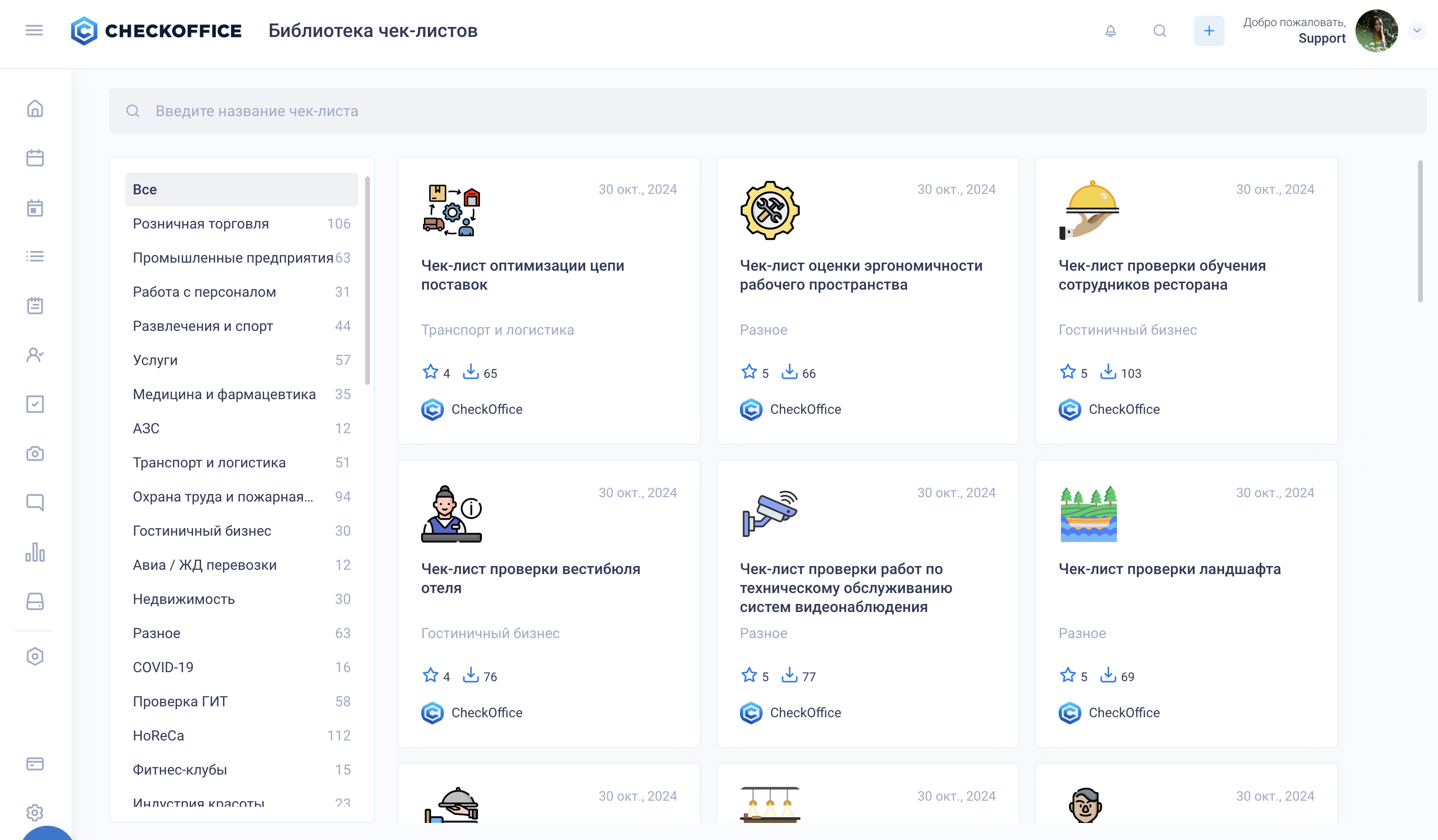Open the bar chart analytics sidebar icon

click(x=35, y=552)
